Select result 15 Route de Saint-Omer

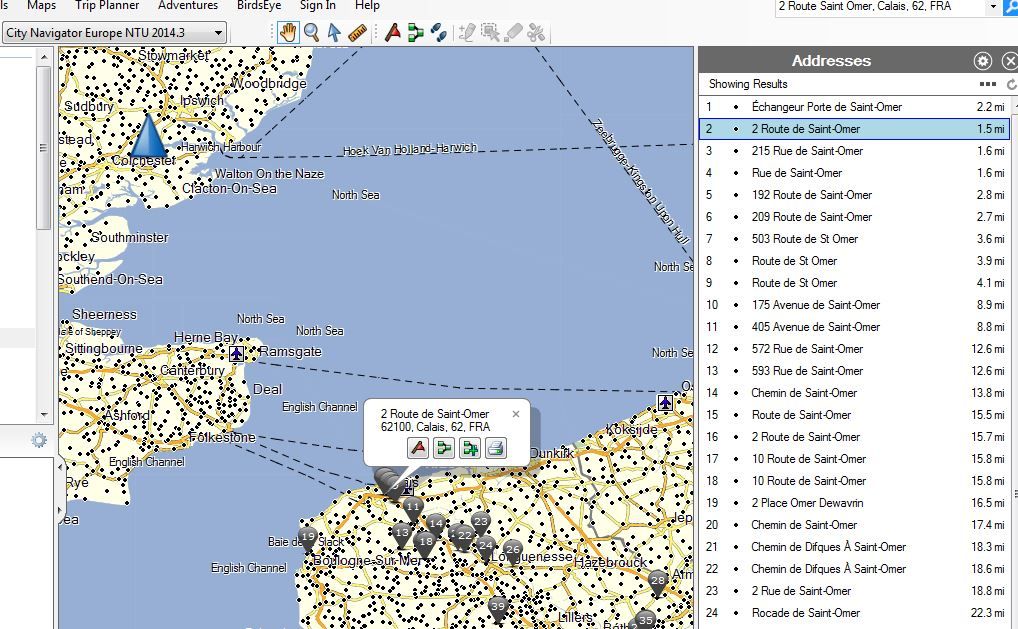856,415
